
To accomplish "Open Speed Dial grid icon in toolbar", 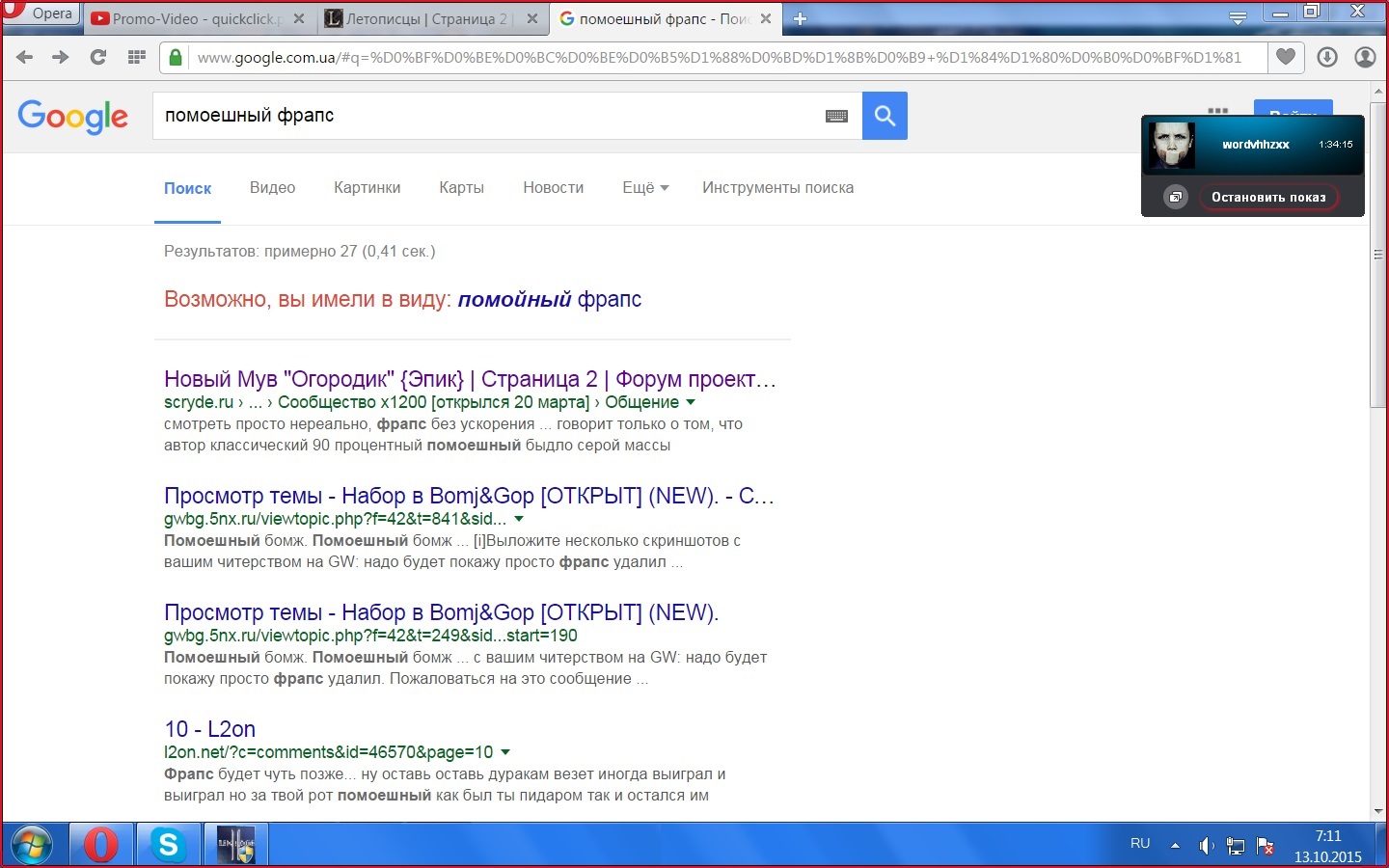I will (x=137, y=57).
